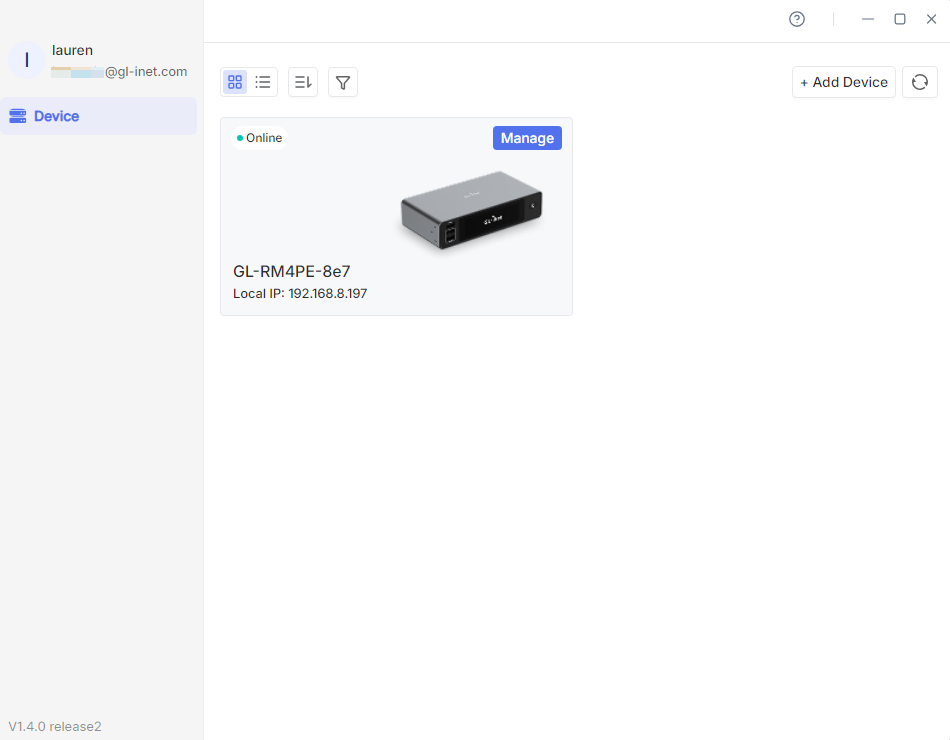Switch to list view layout
Image resolution: width=950 pixels, height=740 pixels.
click(x=263, y=82)
